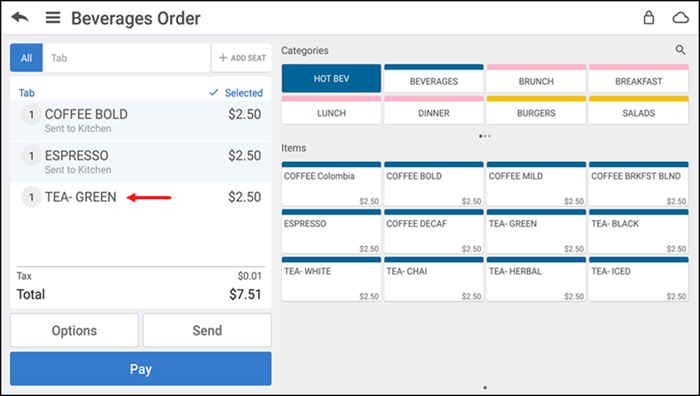This screenshot has width=700, height=396.
Task: Click the quantity badge beside TEA- GREEN
Action: 31,197
